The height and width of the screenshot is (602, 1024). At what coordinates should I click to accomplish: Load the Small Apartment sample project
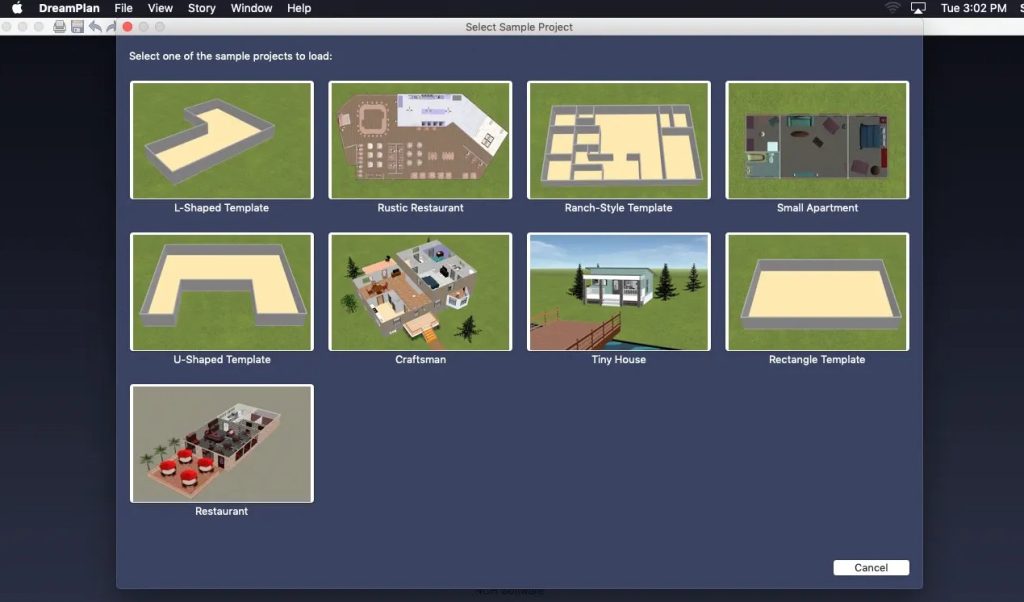(816, 140)
